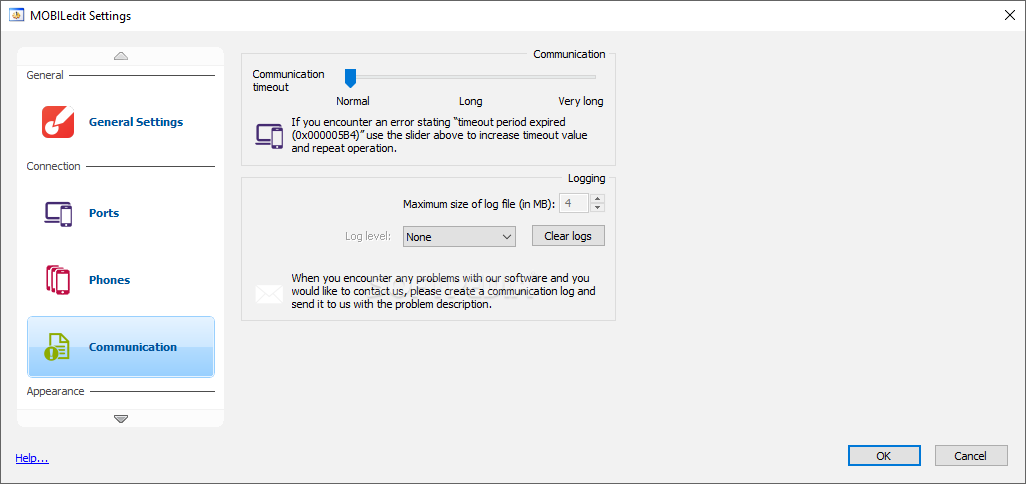Click the 'Normal' slider label
The image size is (1026, 484).
point(353,101)
